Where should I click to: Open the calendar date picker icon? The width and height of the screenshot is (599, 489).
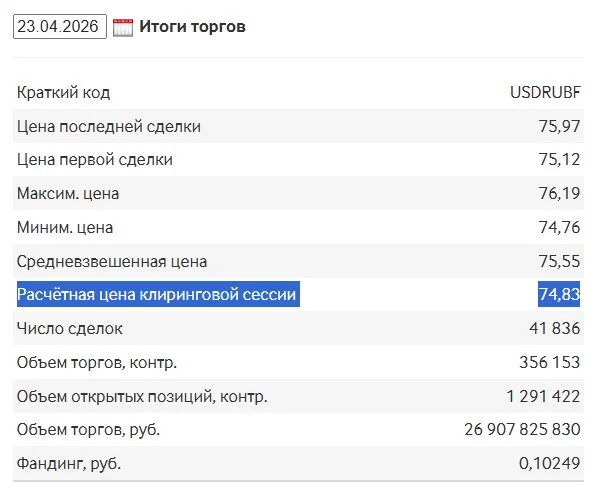click(x=123, y=28)
